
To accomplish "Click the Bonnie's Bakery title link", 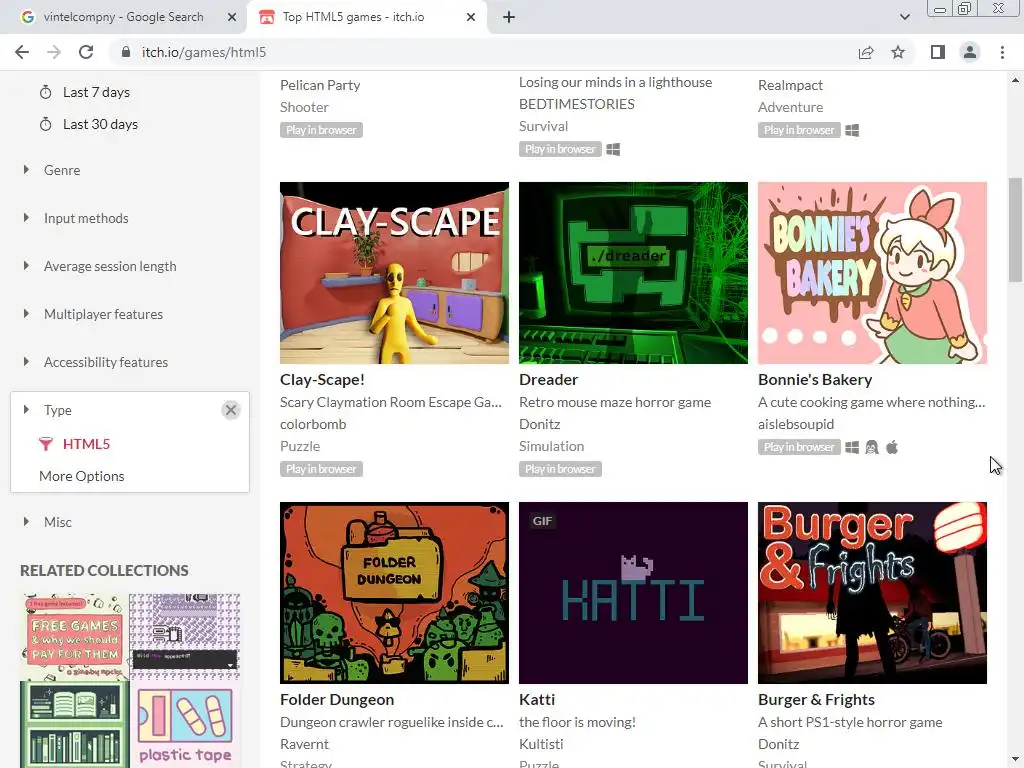I will (x=815, y=379).
